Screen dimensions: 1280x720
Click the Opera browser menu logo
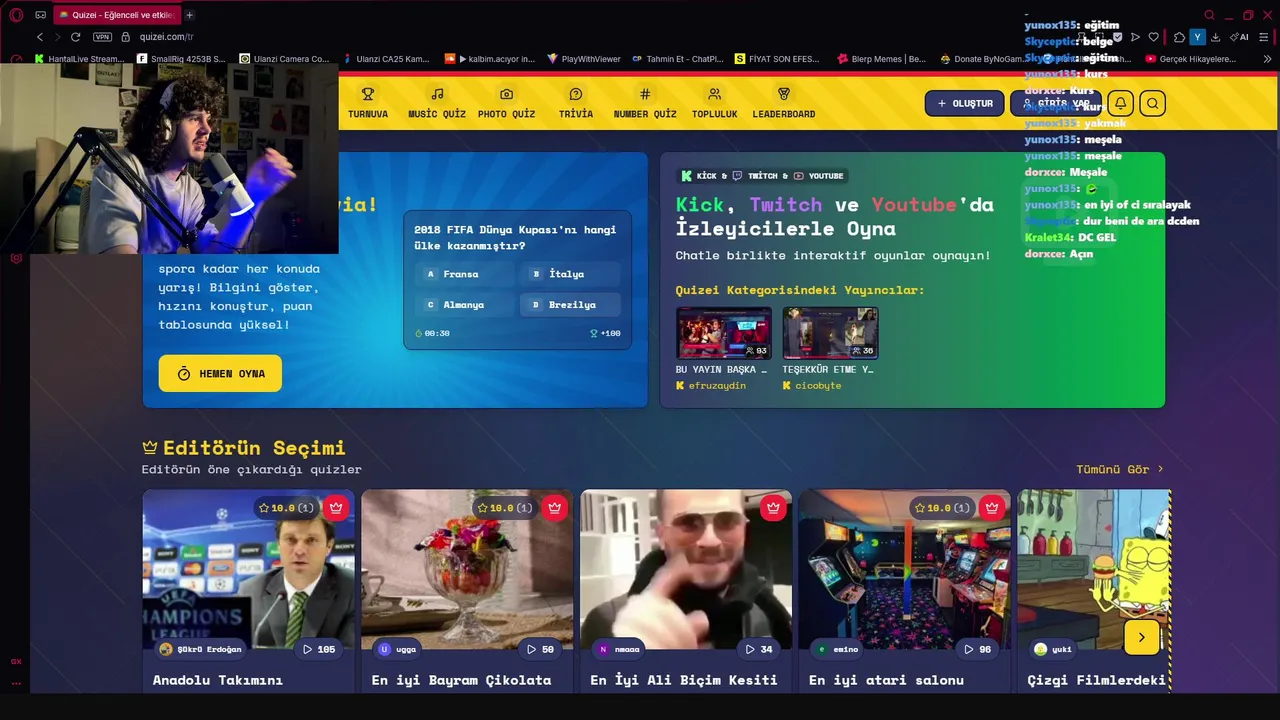(16, 15)
